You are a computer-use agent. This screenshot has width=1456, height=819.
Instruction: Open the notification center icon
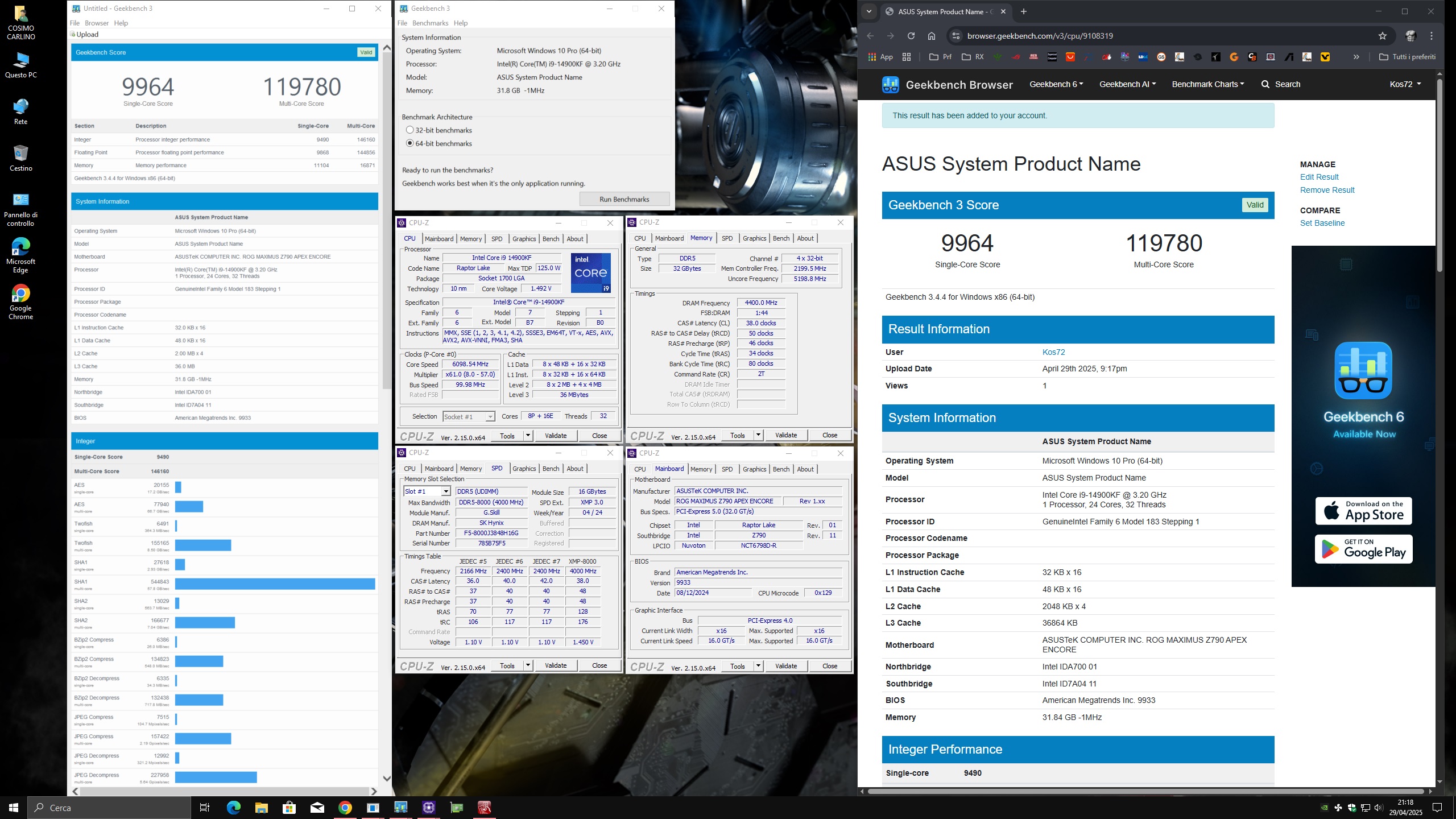coord(1437,807)
